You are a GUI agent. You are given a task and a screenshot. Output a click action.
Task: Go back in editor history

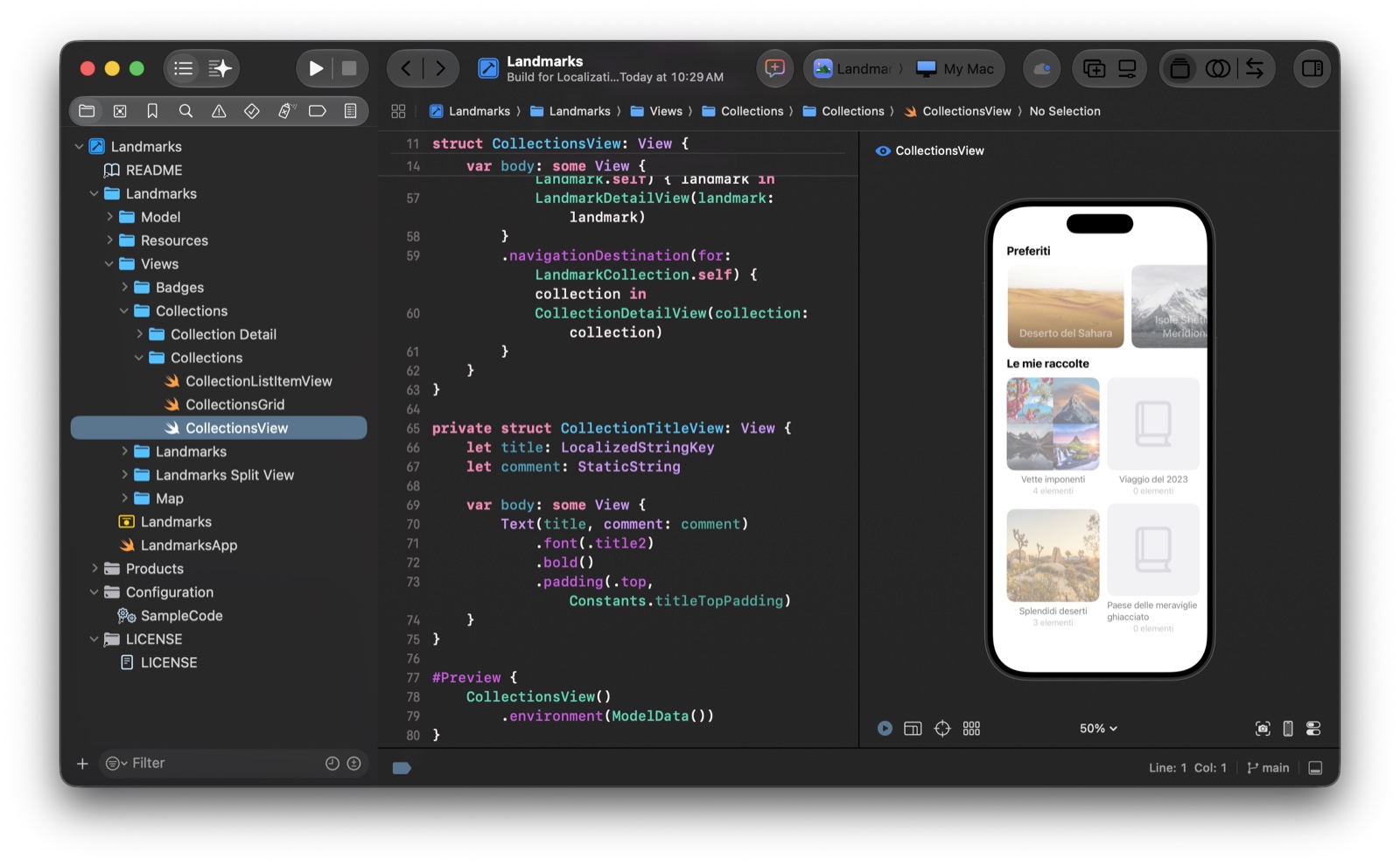click(406, 68)
